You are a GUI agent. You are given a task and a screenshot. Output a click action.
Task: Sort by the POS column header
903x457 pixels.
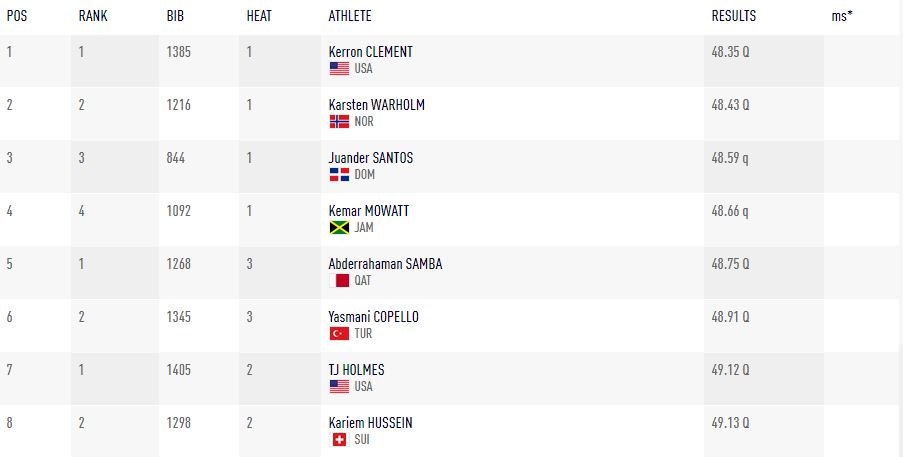pyautogui.click(x=17, y=16)
